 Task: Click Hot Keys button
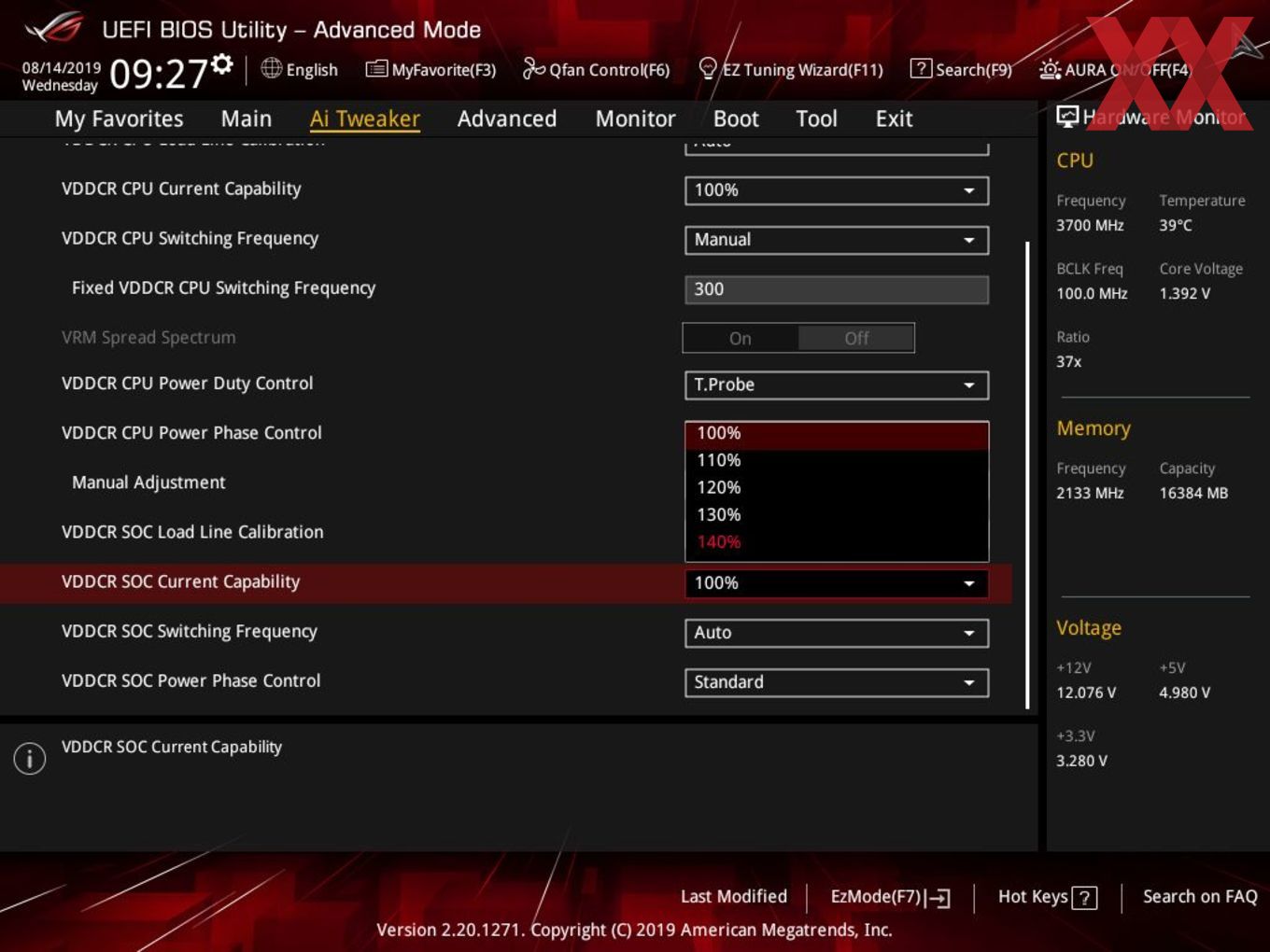pyautogui.click(x=1047, y=897)
